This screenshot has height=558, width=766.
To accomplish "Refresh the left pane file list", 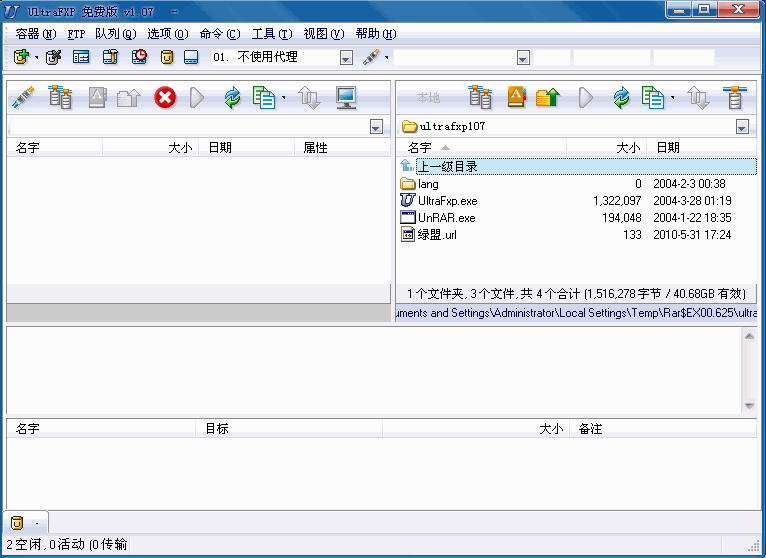I will tap(233, 97).
